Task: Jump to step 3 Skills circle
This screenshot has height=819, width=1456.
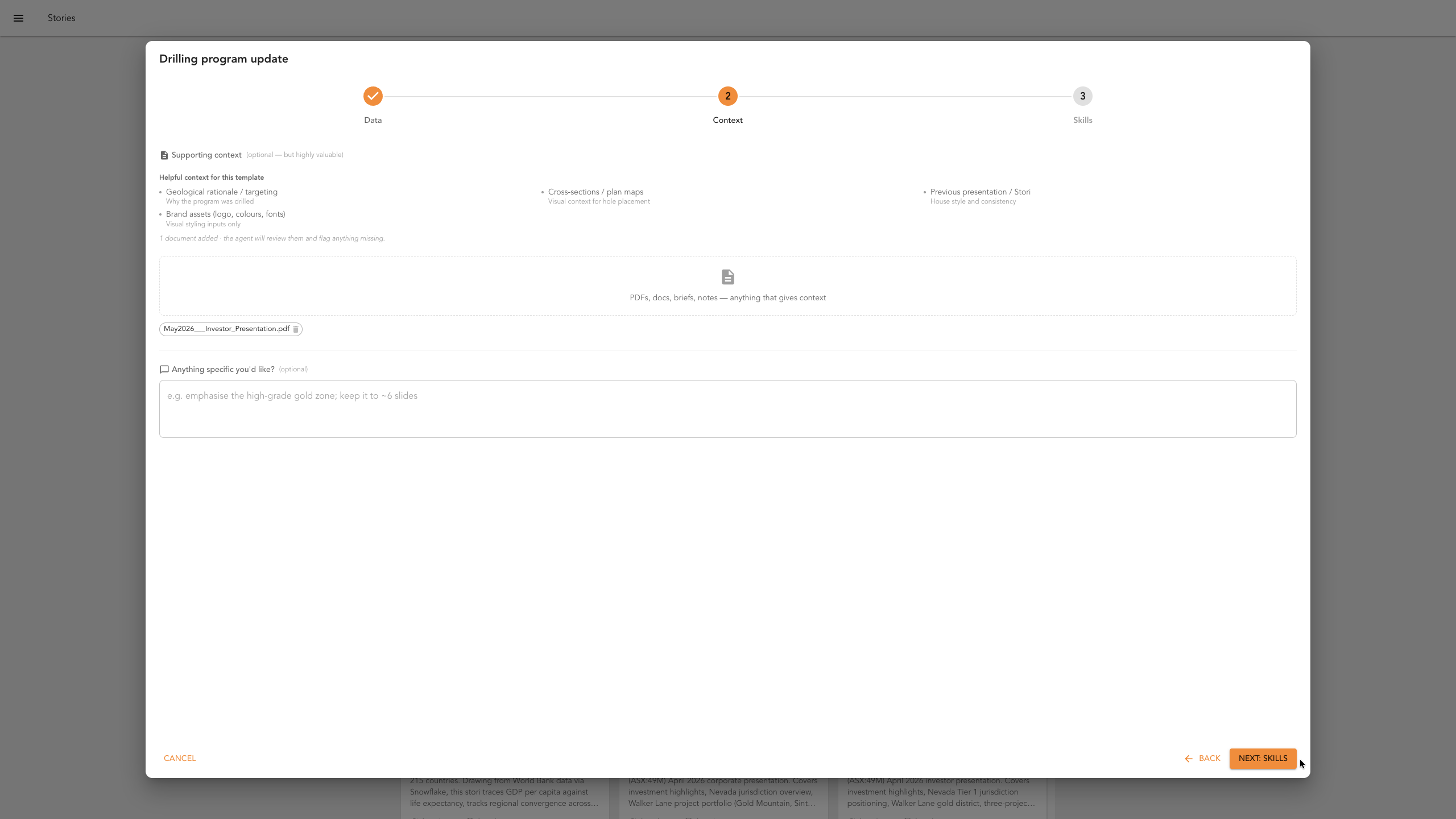Action: [x=1083, y=96]
